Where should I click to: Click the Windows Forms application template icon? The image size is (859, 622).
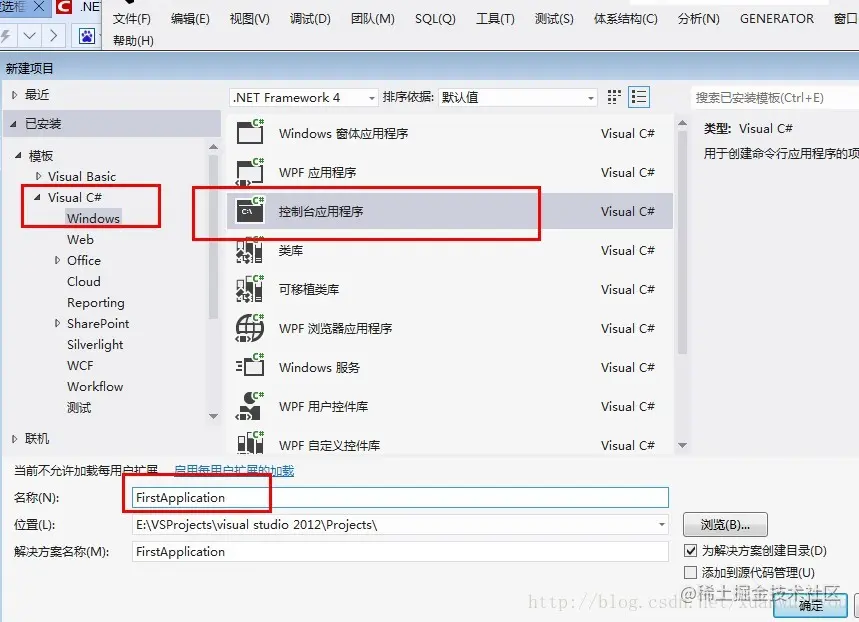[x=250, y=132]
